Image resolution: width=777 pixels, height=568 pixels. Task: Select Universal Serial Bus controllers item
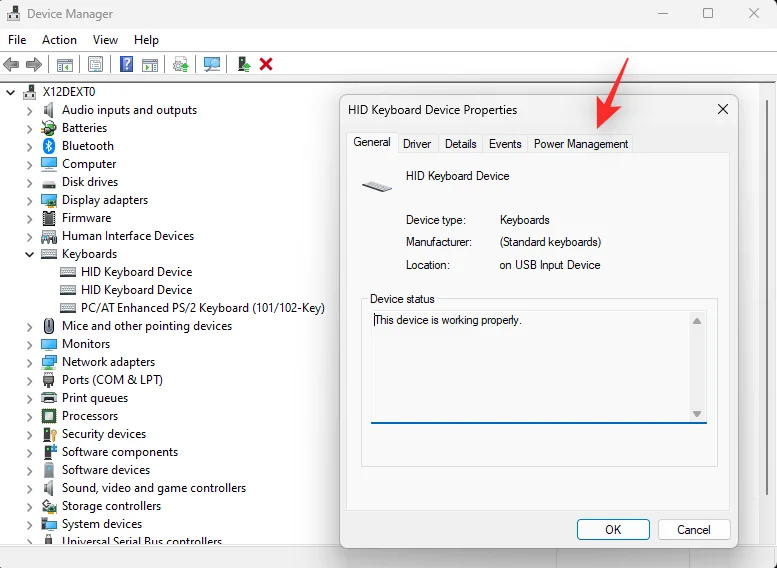coord(142,541)
